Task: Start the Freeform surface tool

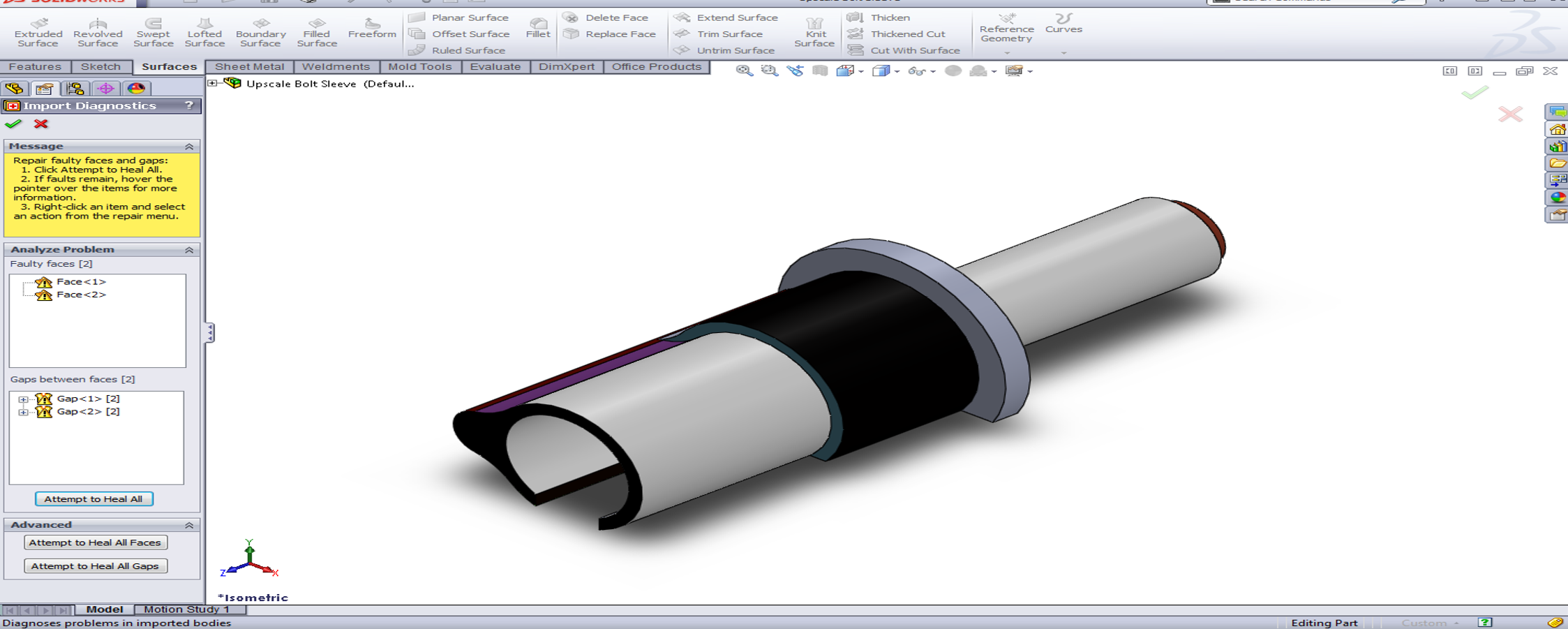Action: (x=372, y=29)
